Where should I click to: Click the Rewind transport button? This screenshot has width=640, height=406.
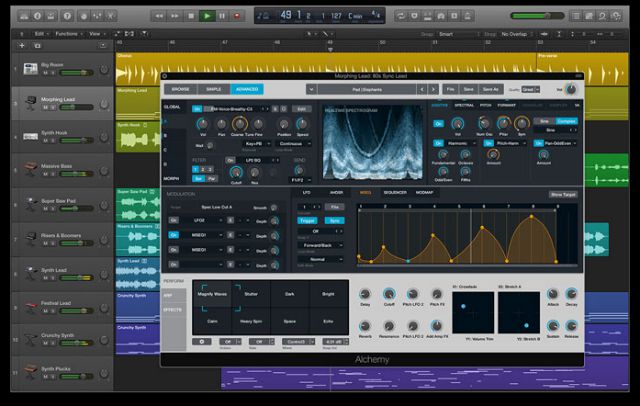(x=159, y=16)
